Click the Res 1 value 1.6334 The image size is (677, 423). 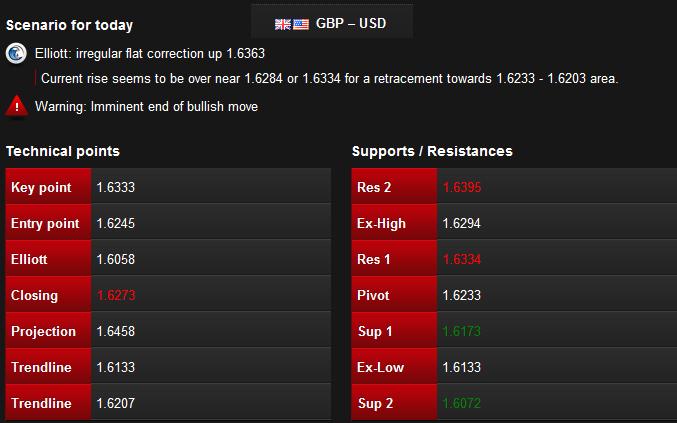[462, 259]
